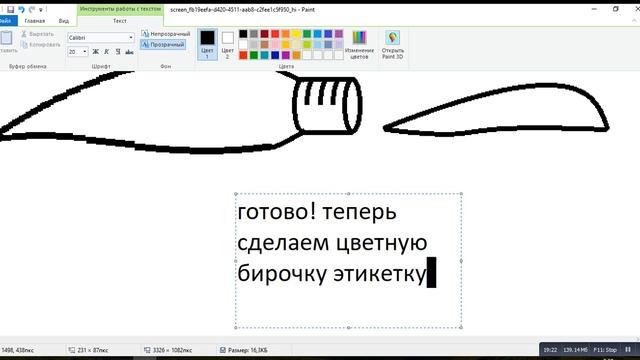This screenshot has height=360, width=640.
Task: Switch to the Главная ribbon tab
Action: click(x=35, y=21)
